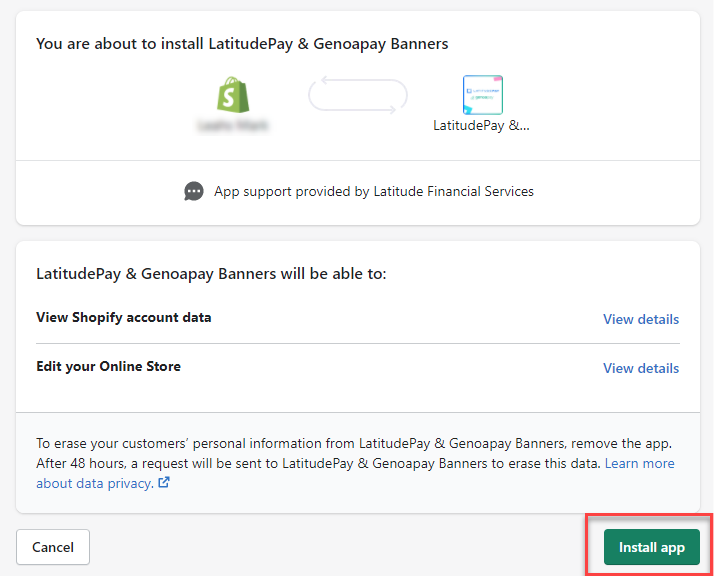Click the data erasure notice paragraph
The width and height of the screenshot is (714, 576).
pos(356,463)
